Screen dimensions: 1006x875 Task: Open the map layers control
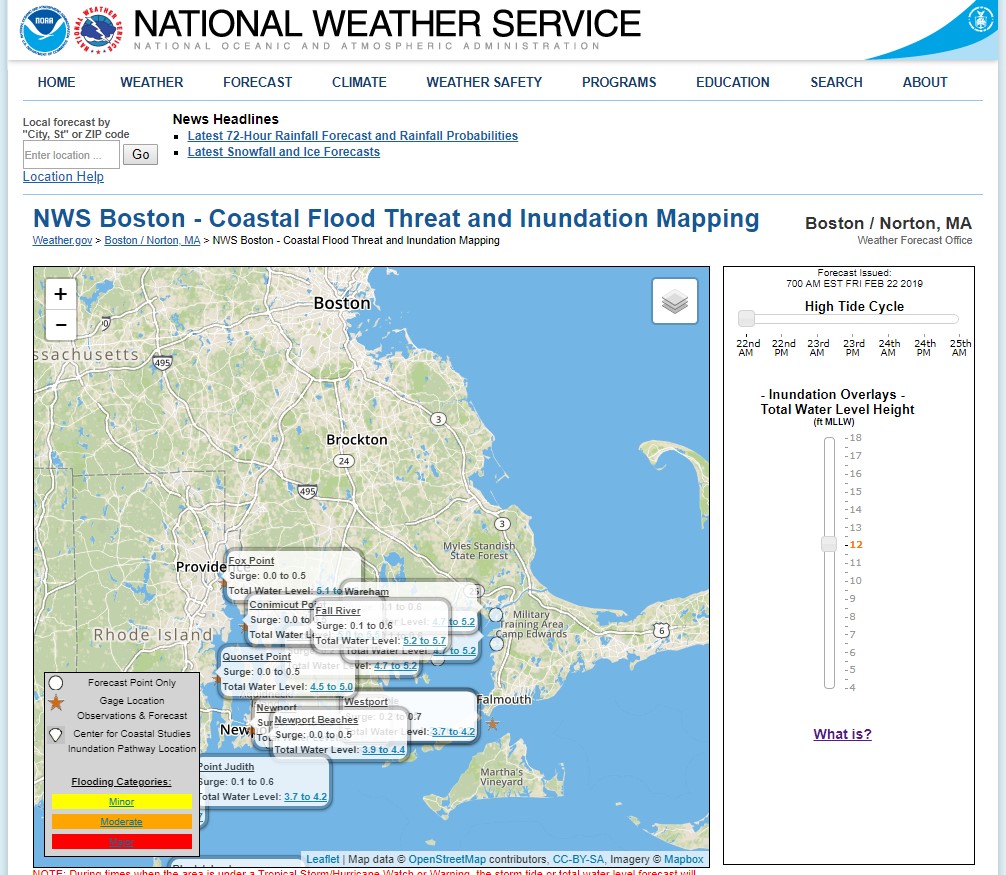coord(675,301)
